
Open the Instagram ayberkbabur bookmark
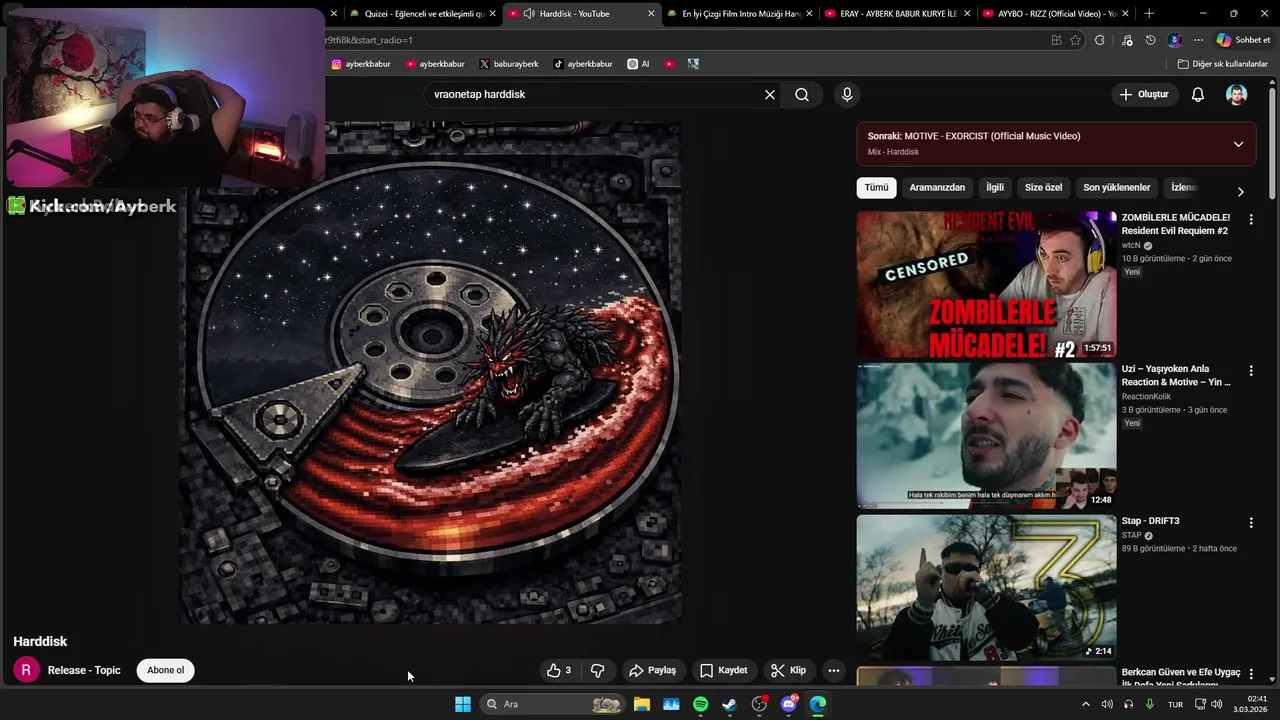(x=361, y=64)
